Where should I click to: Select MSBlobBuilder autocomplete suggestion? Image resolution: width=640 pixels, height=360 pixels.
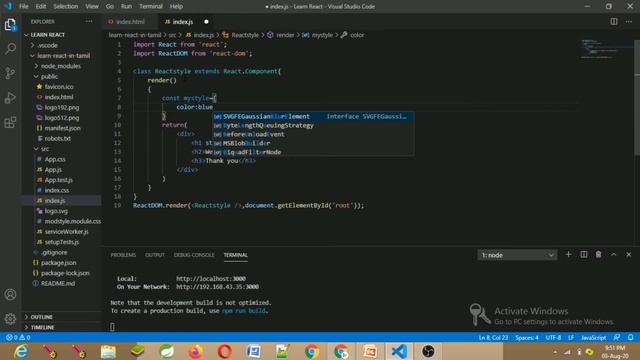pyautogui.click(x=313, y=143)
